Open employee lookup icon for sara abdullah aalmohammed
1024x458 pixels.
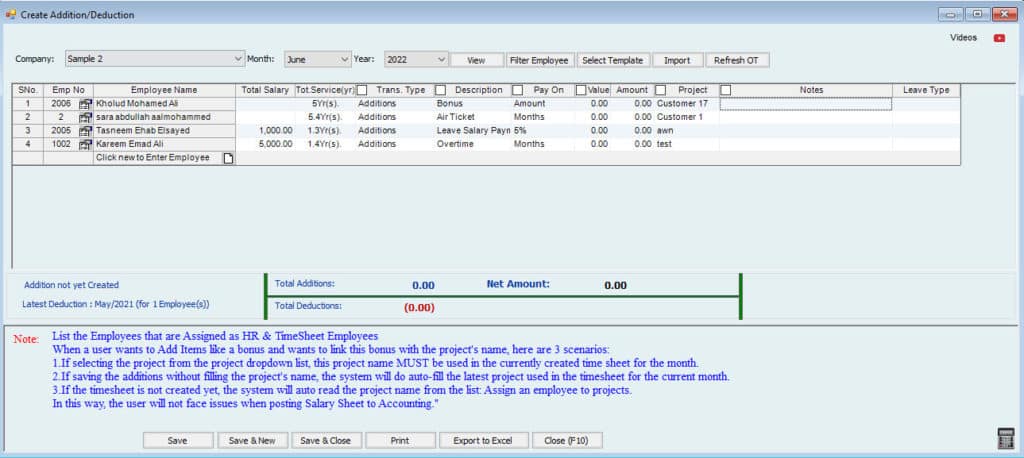coord(85,117)
